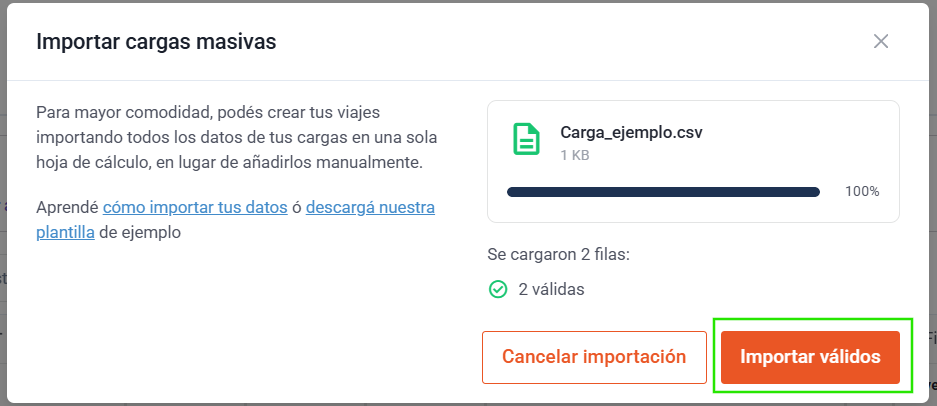Click the green check circle icon

point(498,289)
